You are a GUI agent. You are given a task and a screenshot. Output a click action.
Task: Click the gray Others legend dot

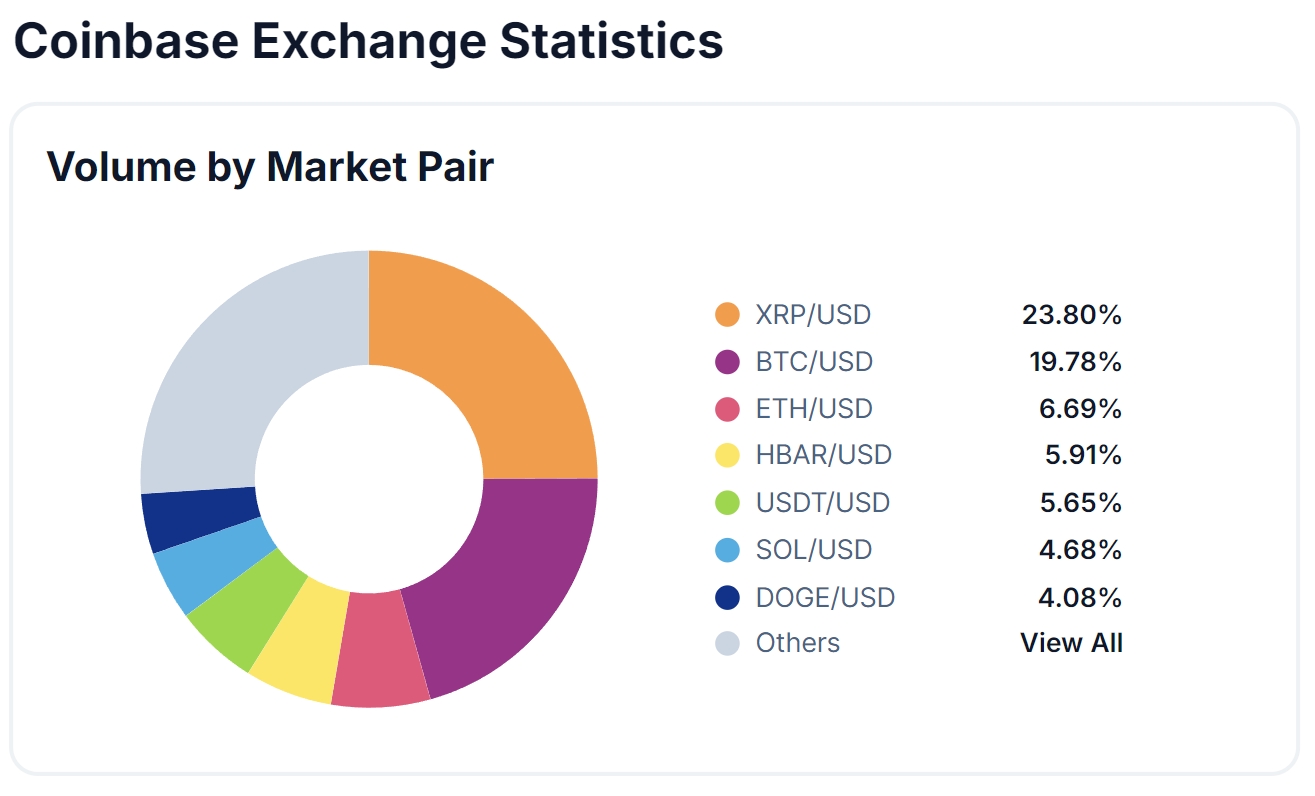coord(727,643)
